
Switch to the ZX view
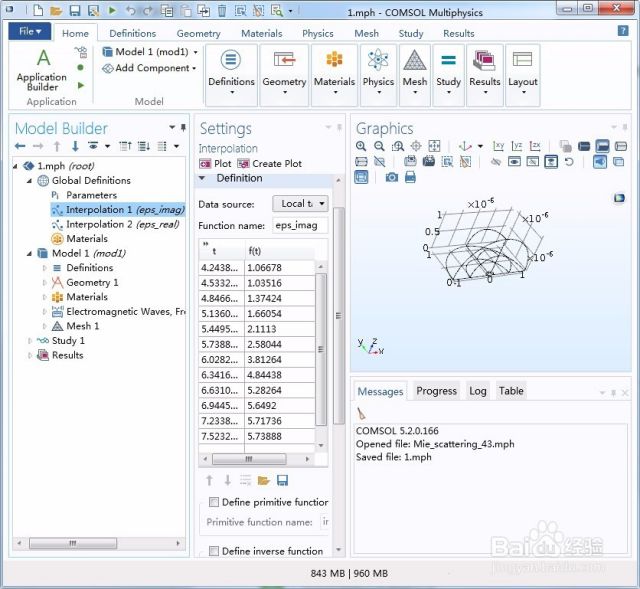[535, 146]
